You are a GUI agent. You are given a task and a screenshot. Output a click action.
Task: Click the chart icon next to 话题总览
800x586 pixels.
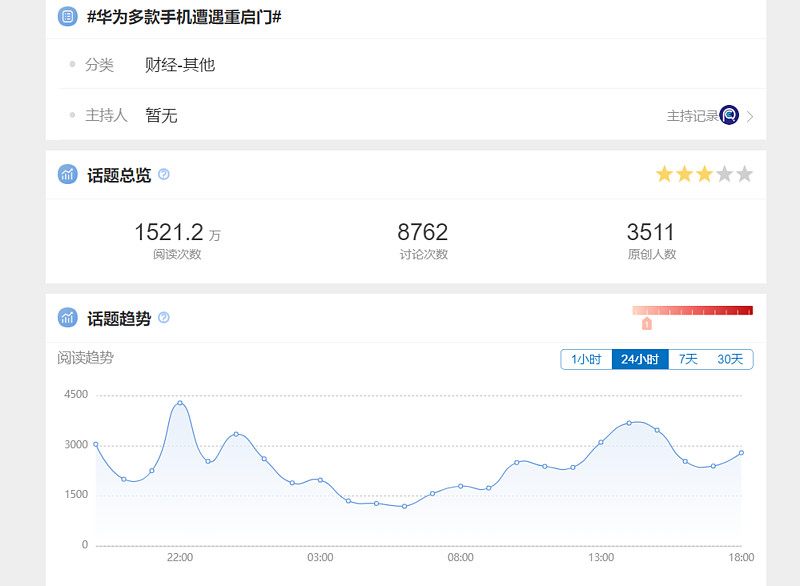[x=67, y=174]
